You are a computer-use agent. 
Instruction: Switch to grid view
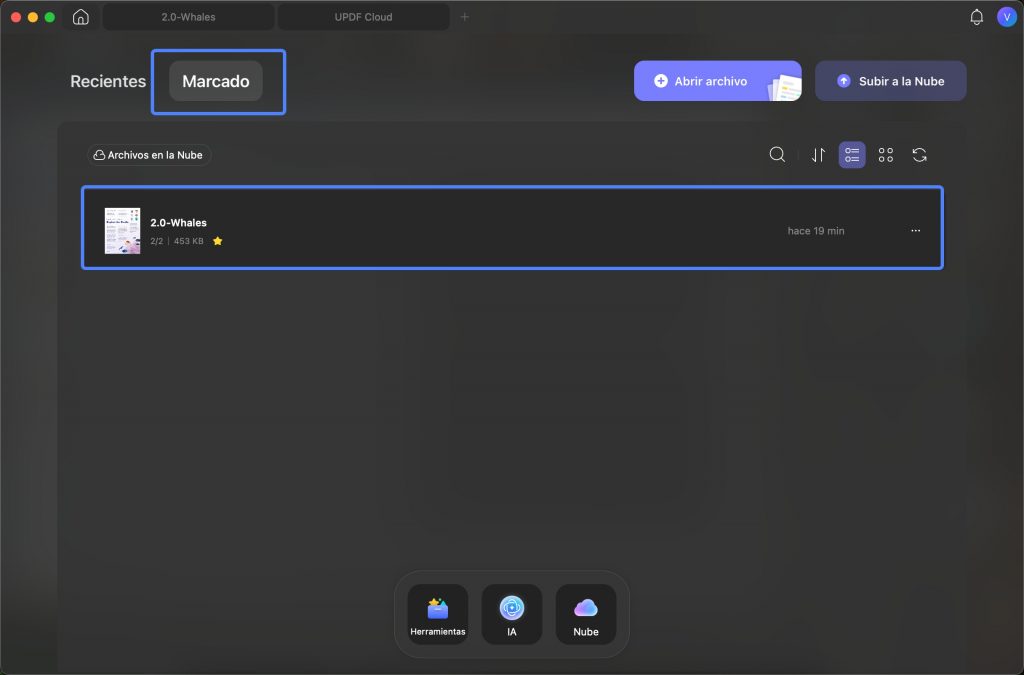[x=886, y=155]
